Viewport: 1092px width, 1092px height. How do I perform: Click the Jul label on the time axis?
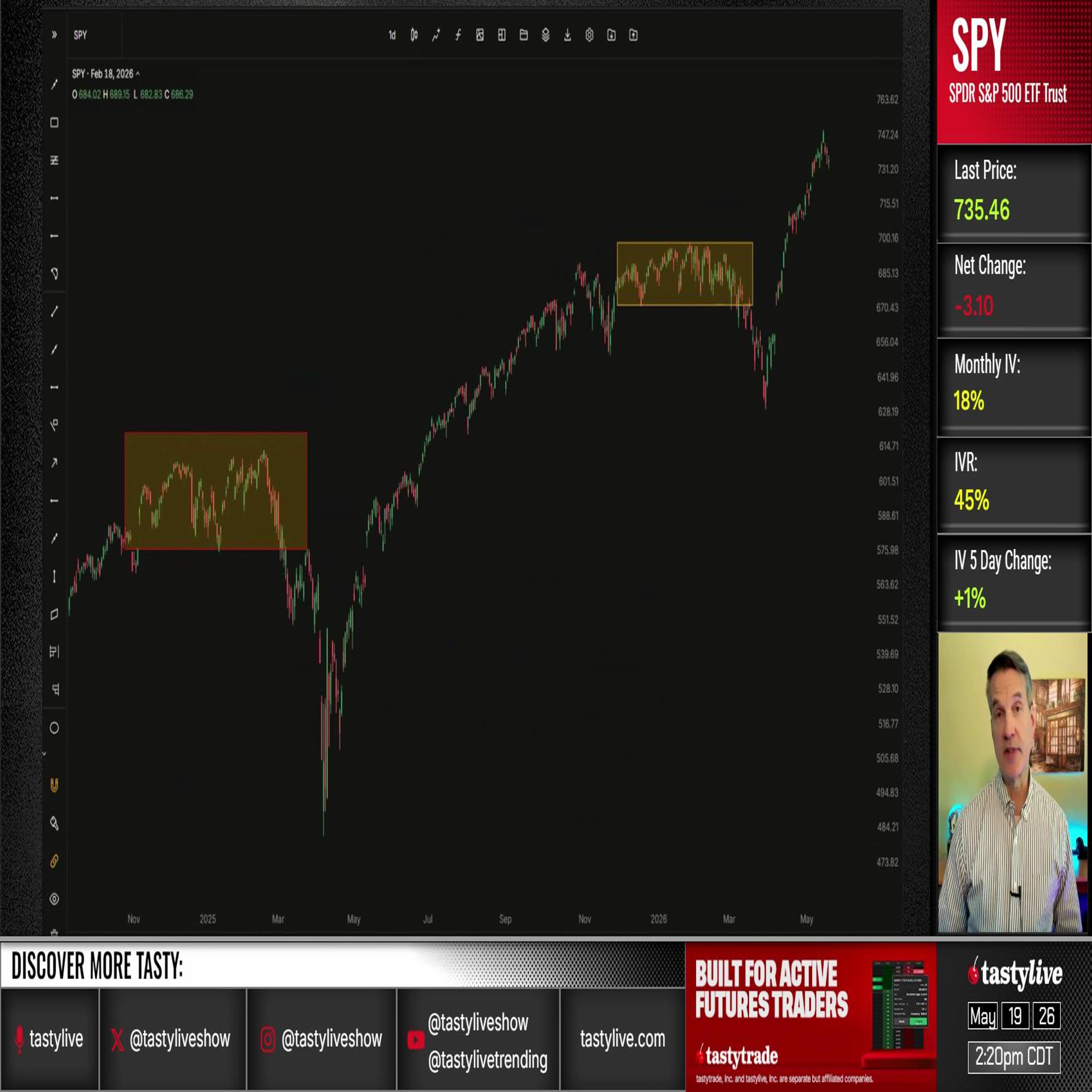428,919
